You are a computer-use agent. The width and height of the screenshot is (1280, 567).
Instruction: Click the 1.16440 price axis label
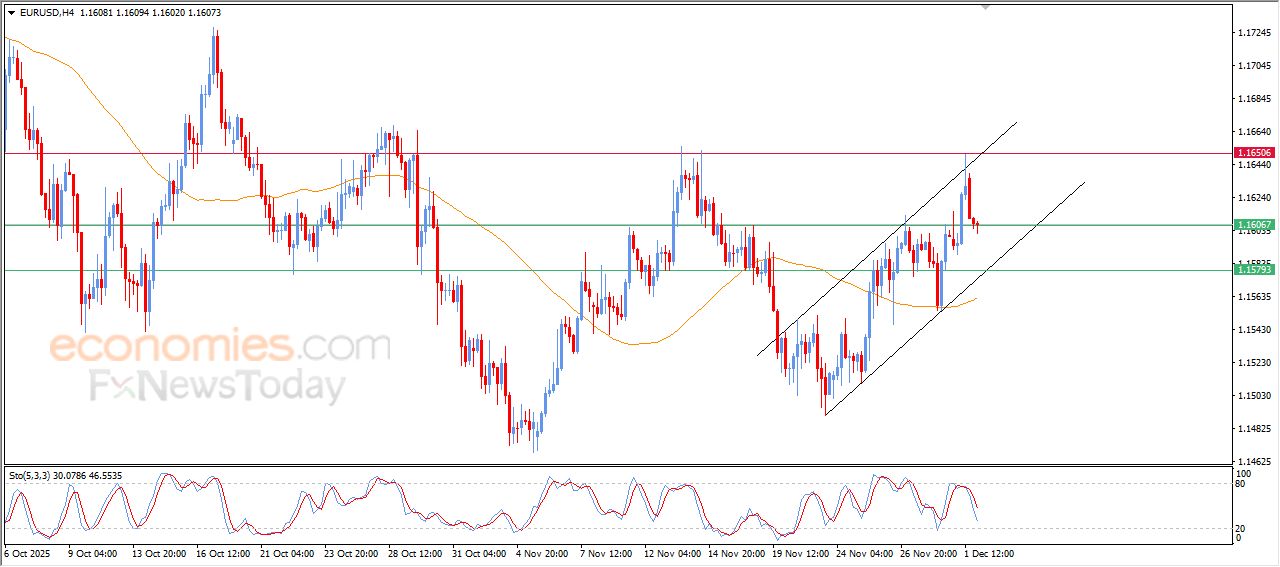[x=1255, y=165]
